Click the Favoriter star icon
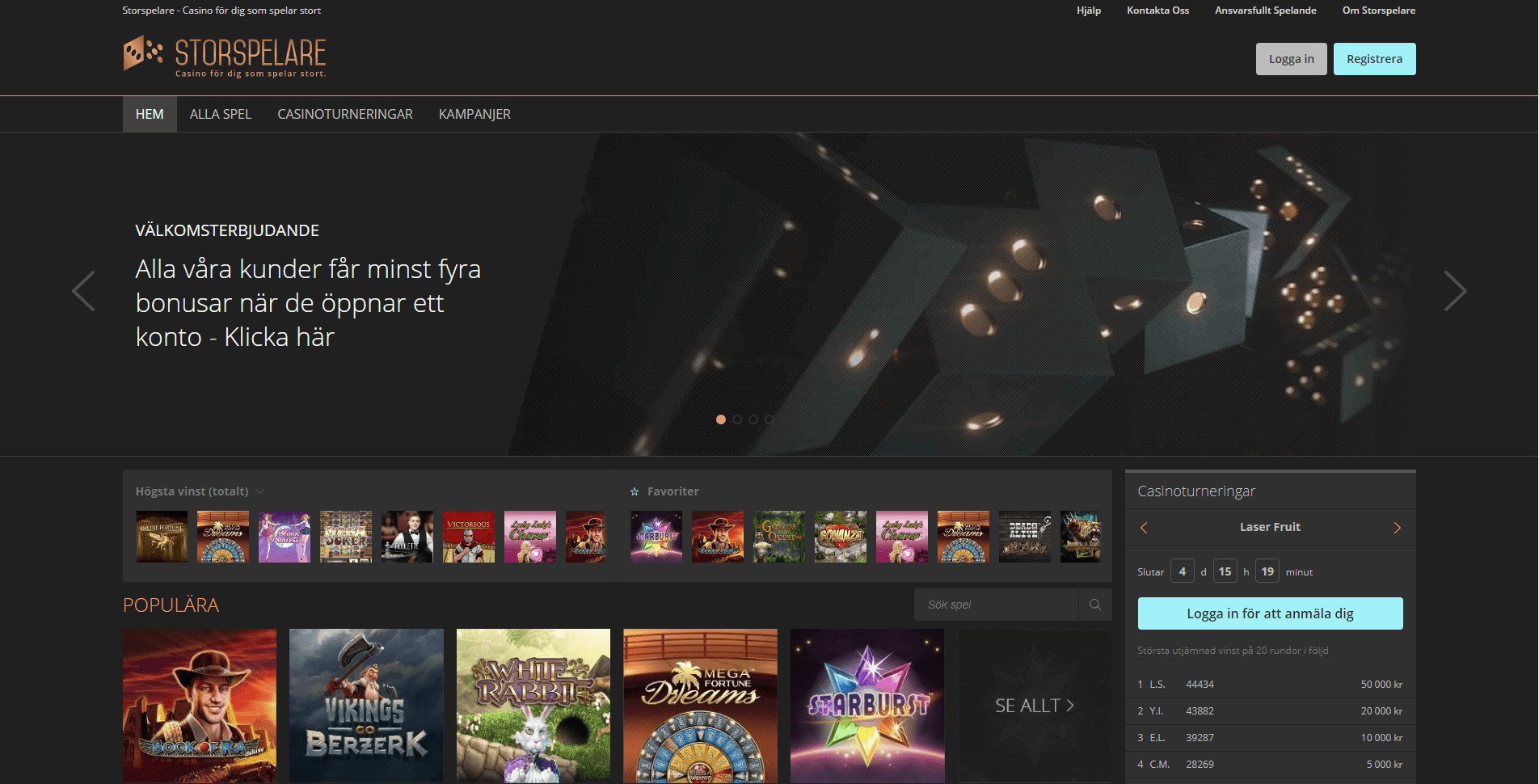The height and width of the screenshot is (784, 1539). 635,491
